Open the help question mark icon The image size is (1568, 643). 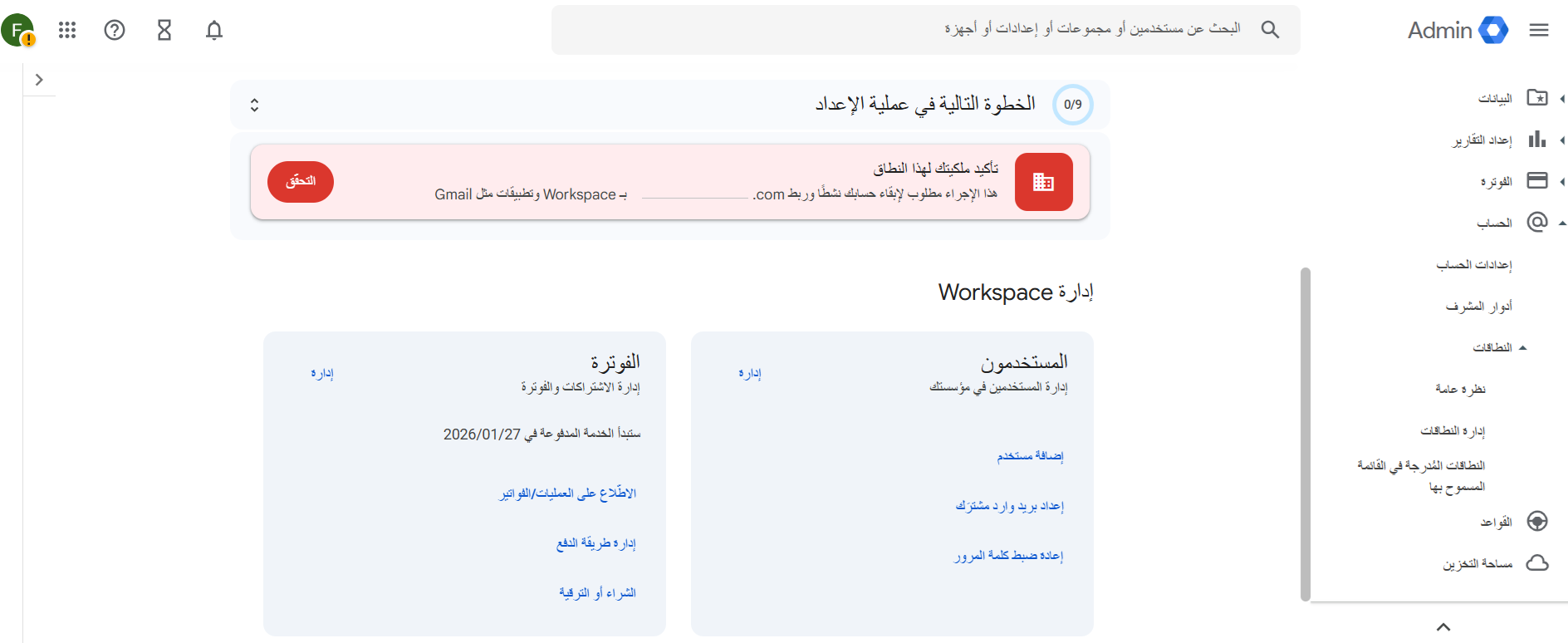click(115, 31)
